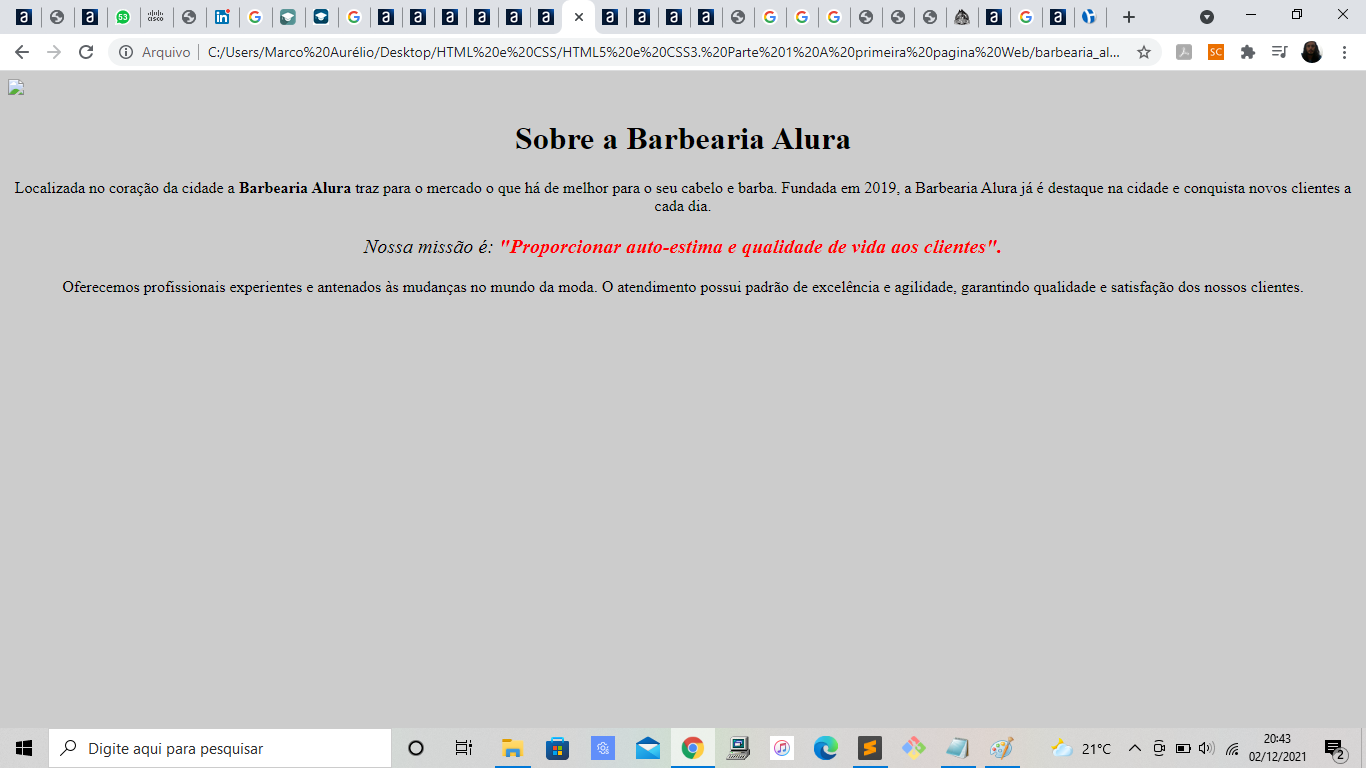The width and height of the screenshot is (1366, 768).
Task: Open the orange SC extension icon
Action: [x=1216, y=52]
